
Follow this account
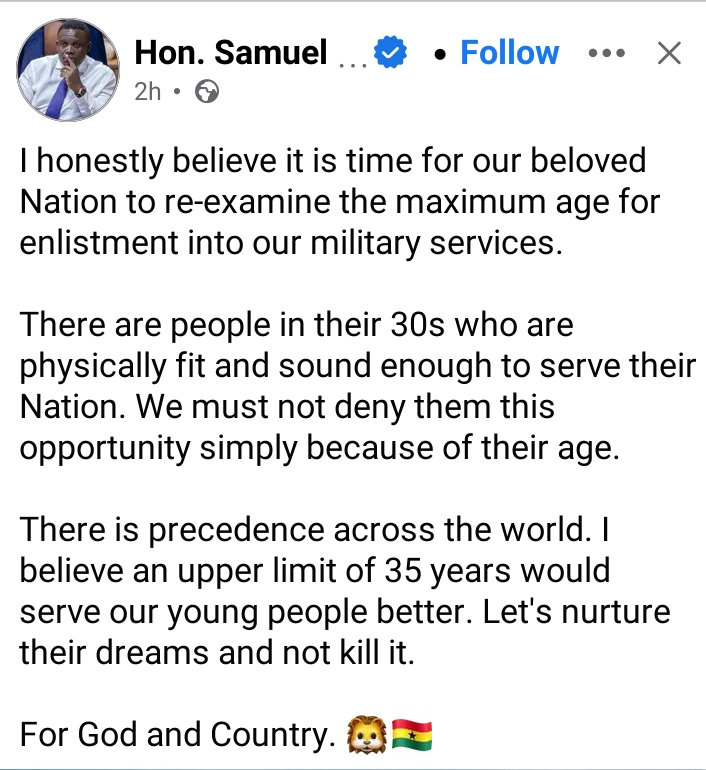tap(509, 52)
